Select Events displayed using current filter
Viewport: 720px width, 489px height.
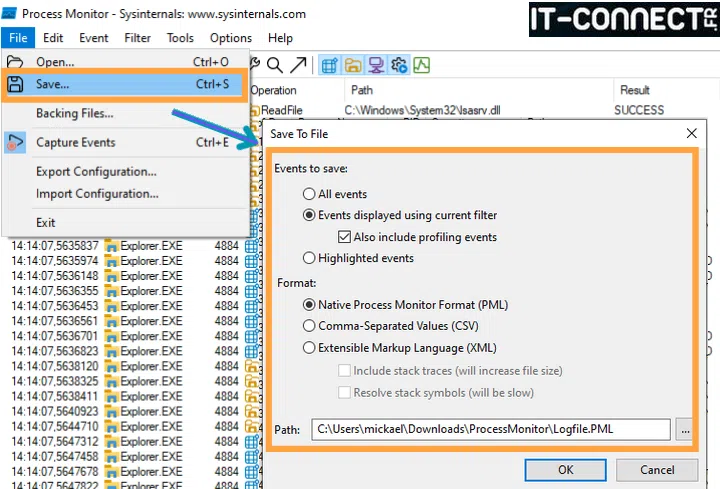point(309,215)
